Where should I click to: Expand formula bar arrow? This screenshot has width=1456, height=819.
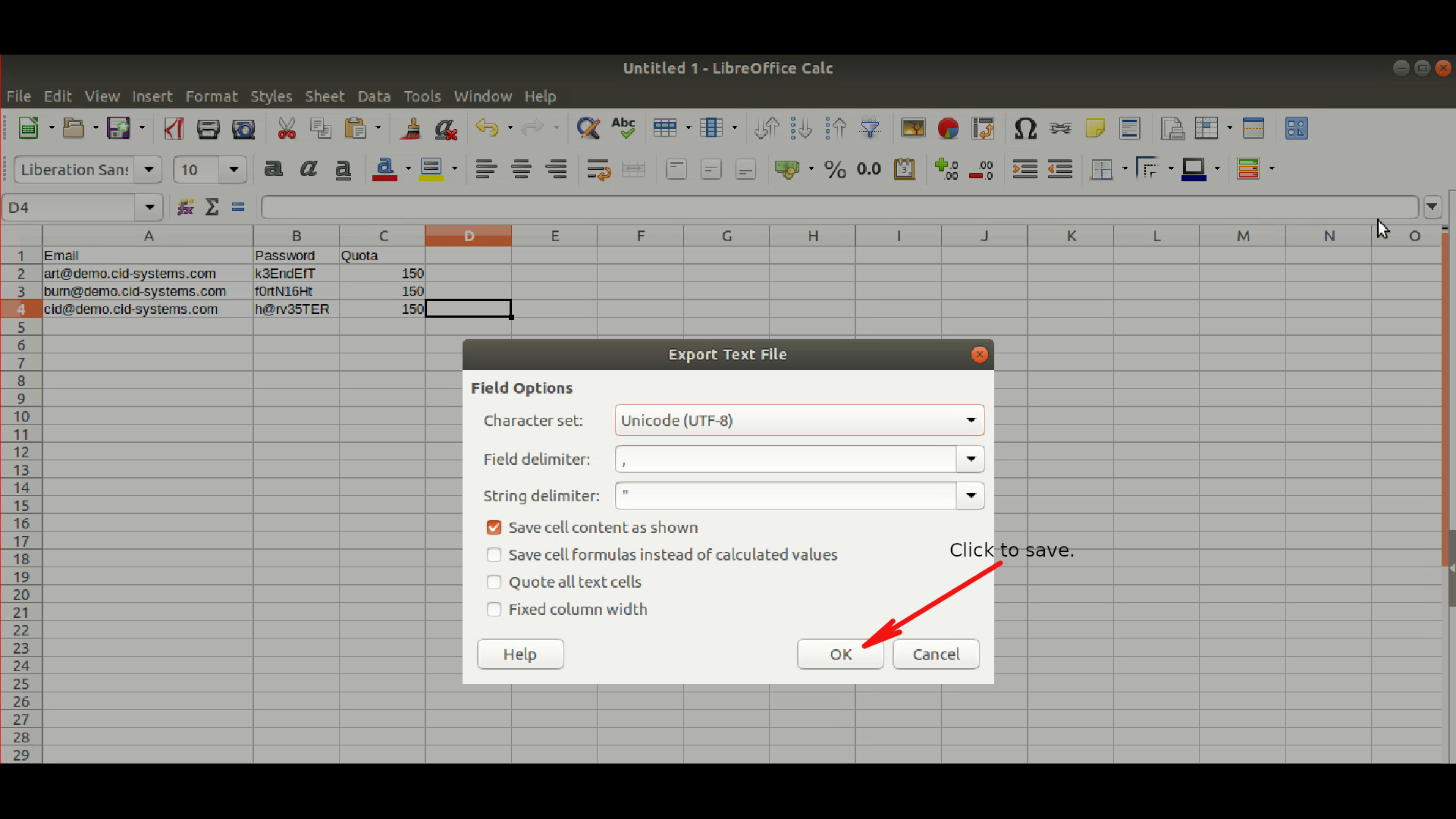(x=1432, y=206)
